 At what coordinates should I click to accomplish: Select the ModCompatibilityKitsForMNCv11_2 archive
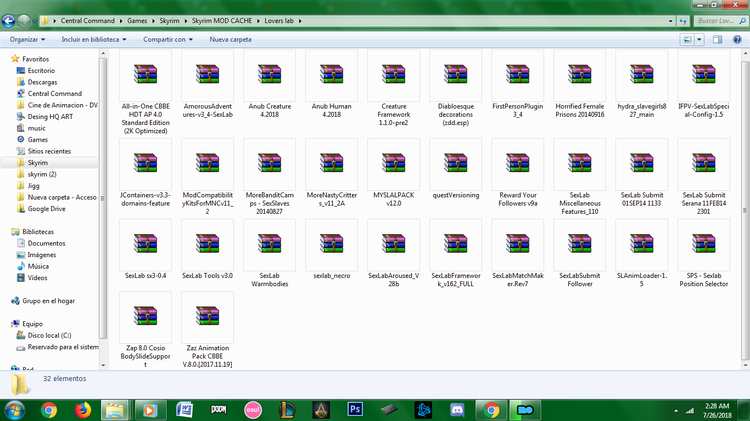pyautogui.click(x=208, y=177)
